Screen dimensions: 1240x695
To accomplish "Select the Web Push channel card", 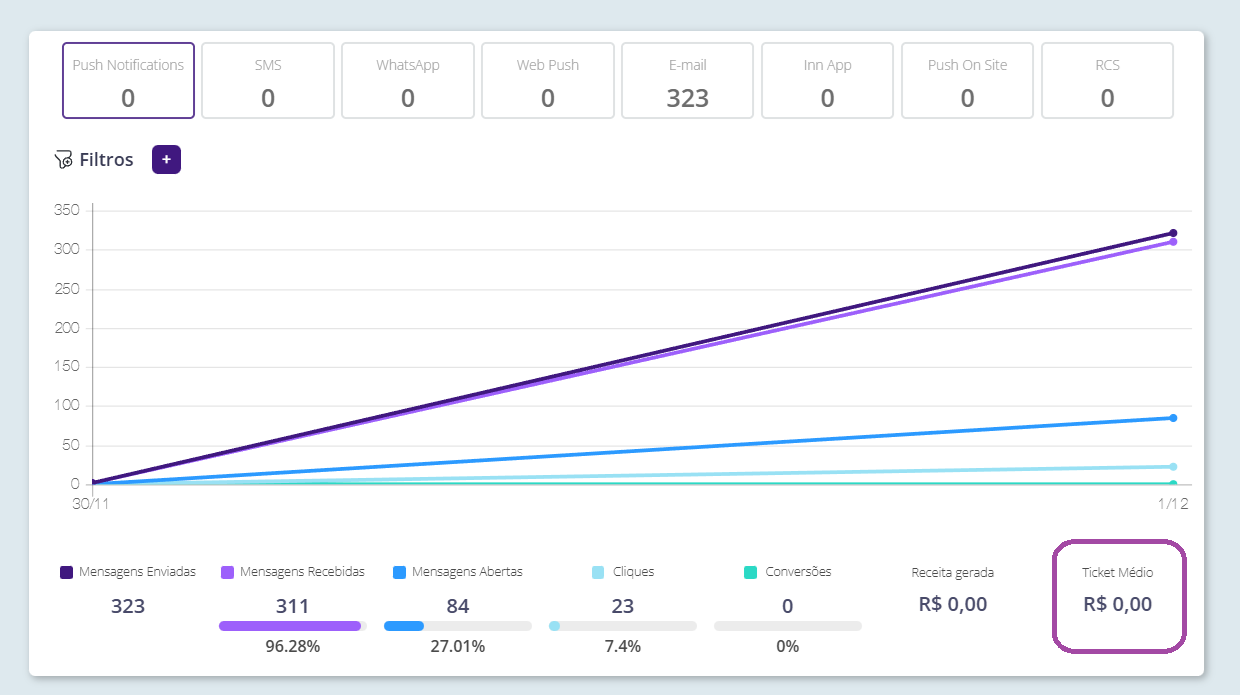I will tap(548, 81).
